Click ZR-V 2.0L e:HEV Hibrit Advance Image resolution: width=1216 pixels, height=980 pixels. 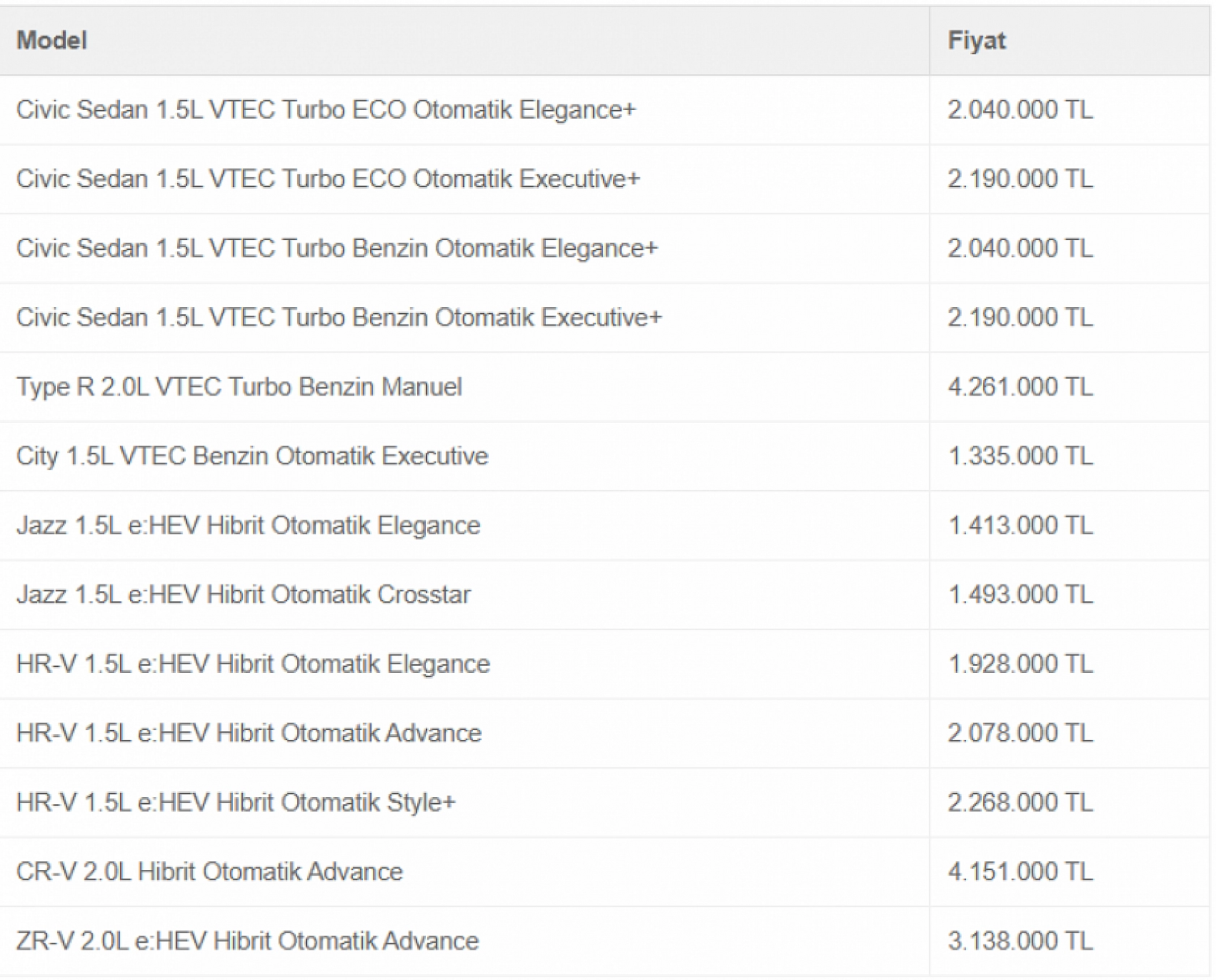247,942
